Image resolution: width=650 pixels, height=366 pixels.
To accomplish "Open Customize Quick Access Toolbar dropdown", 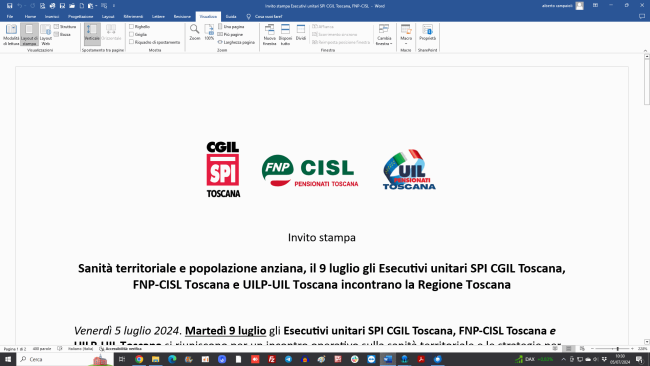I will (x=114, y=6).
